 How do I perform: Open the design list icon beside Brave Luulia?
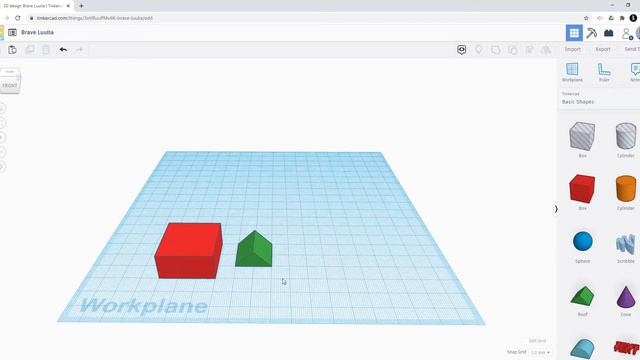coord(12,32)
